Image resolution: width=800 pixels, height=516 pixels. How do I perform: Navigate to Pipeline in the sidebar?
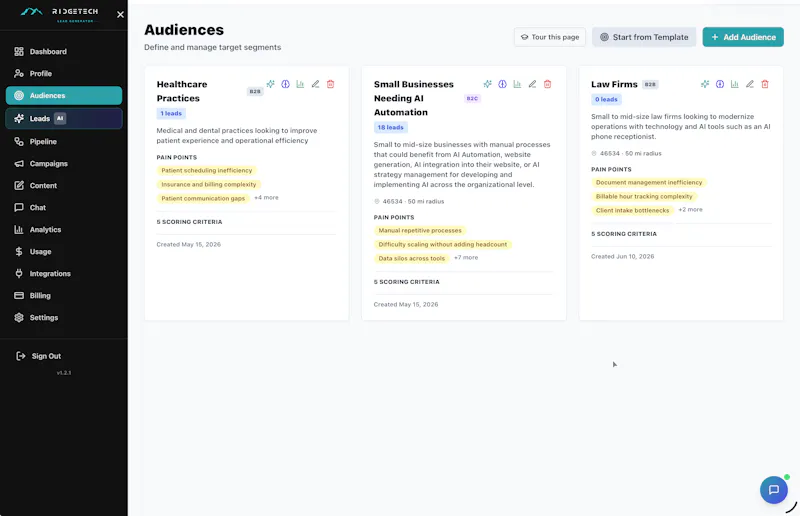click(x=64, y=141)
